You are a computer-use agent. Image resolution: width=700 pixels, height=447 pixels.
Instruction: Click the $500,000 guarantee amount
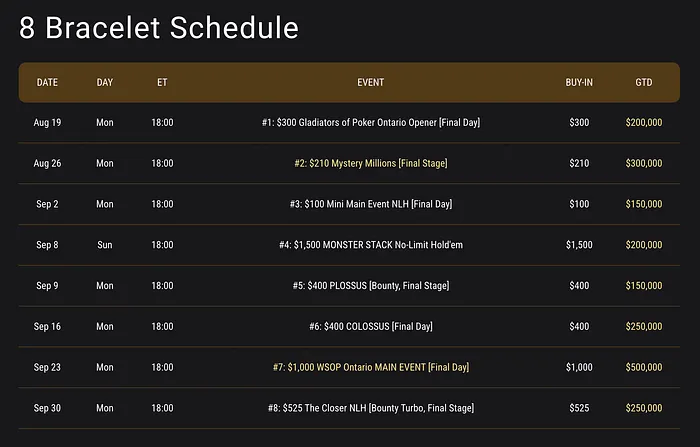644,367
